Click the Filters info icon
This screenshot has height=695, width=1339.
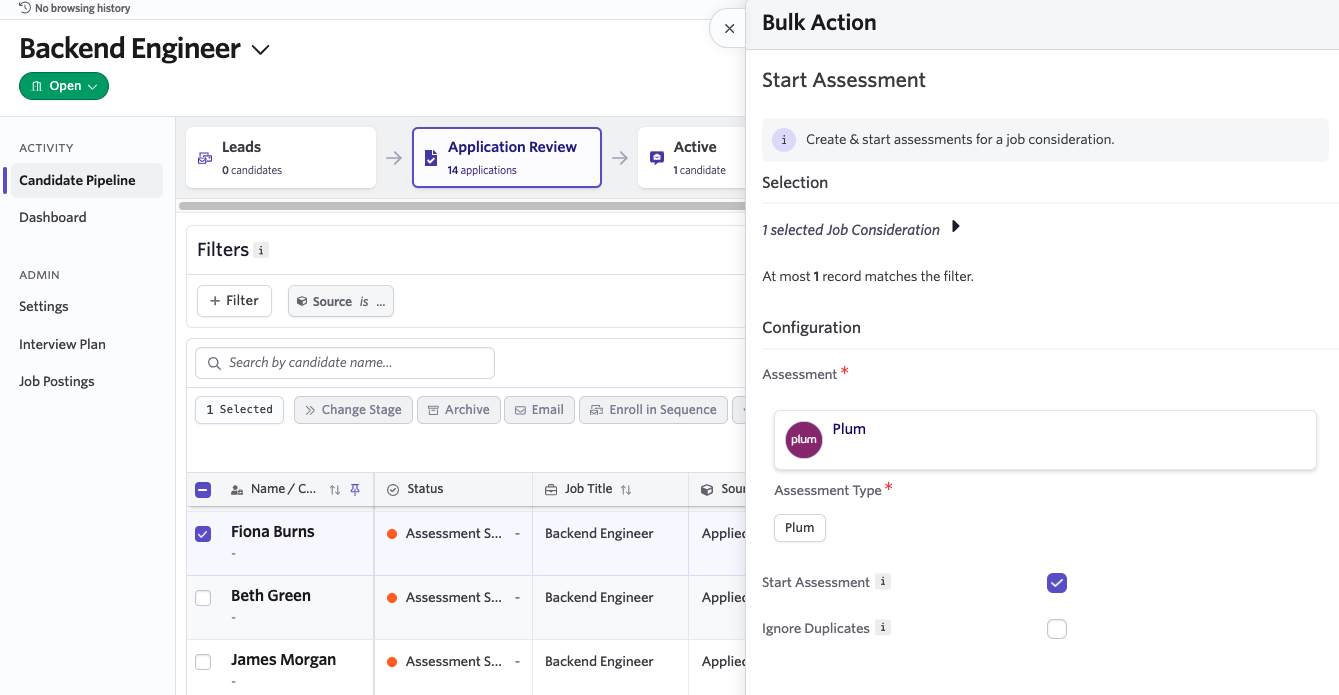coord(261,251)
